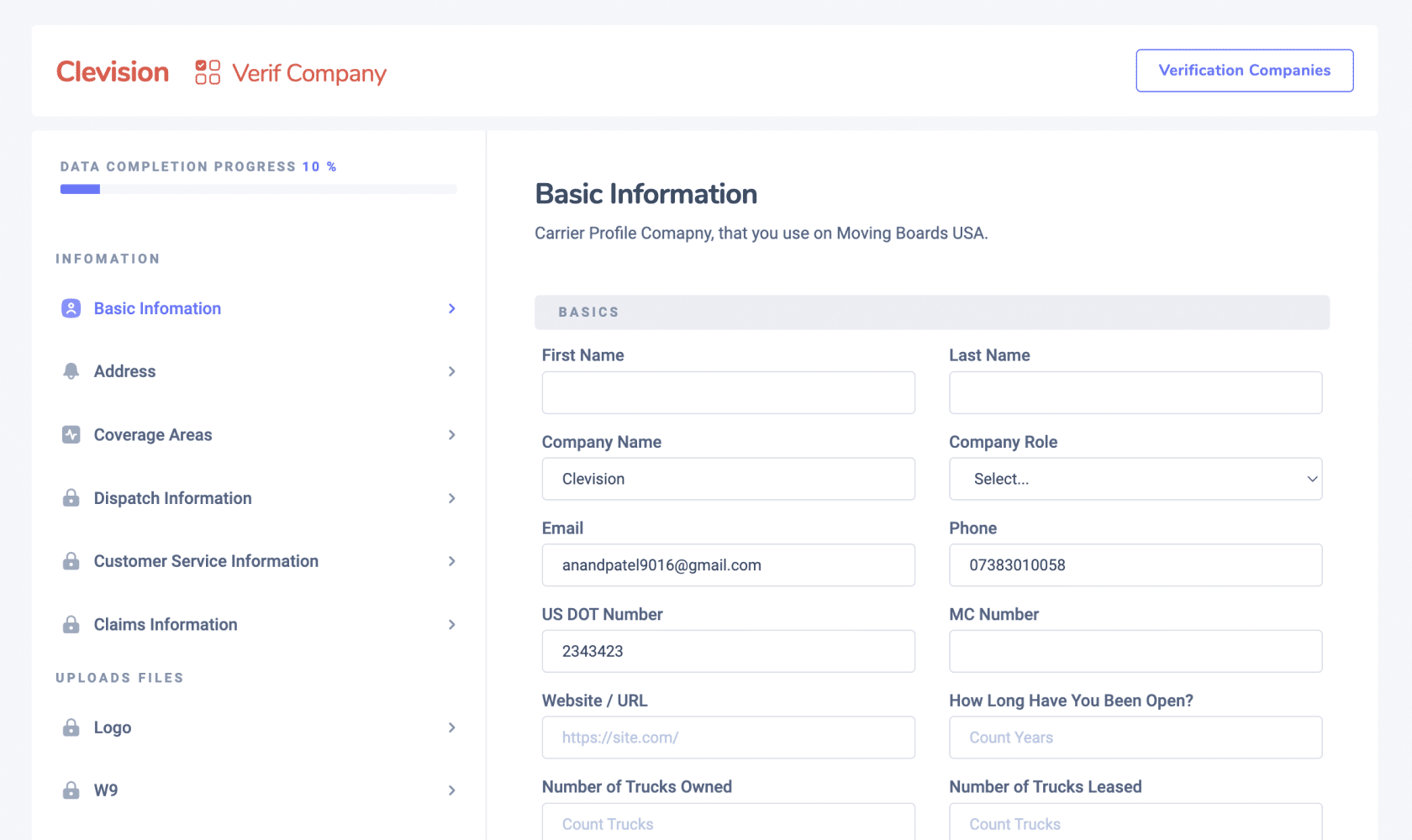The height and width of the screenshot is (840, 1412).
Task: Open Coverage Areas section
Action: [x=259, y=434]
